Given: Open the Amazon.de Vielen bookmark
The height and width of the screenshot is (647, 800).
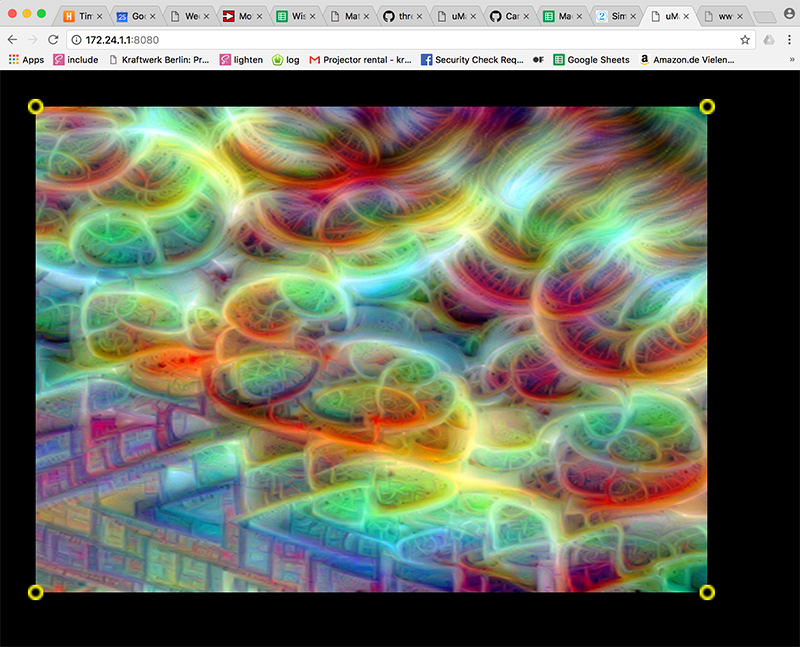Looking at the screenshot, I should [692, 59].
